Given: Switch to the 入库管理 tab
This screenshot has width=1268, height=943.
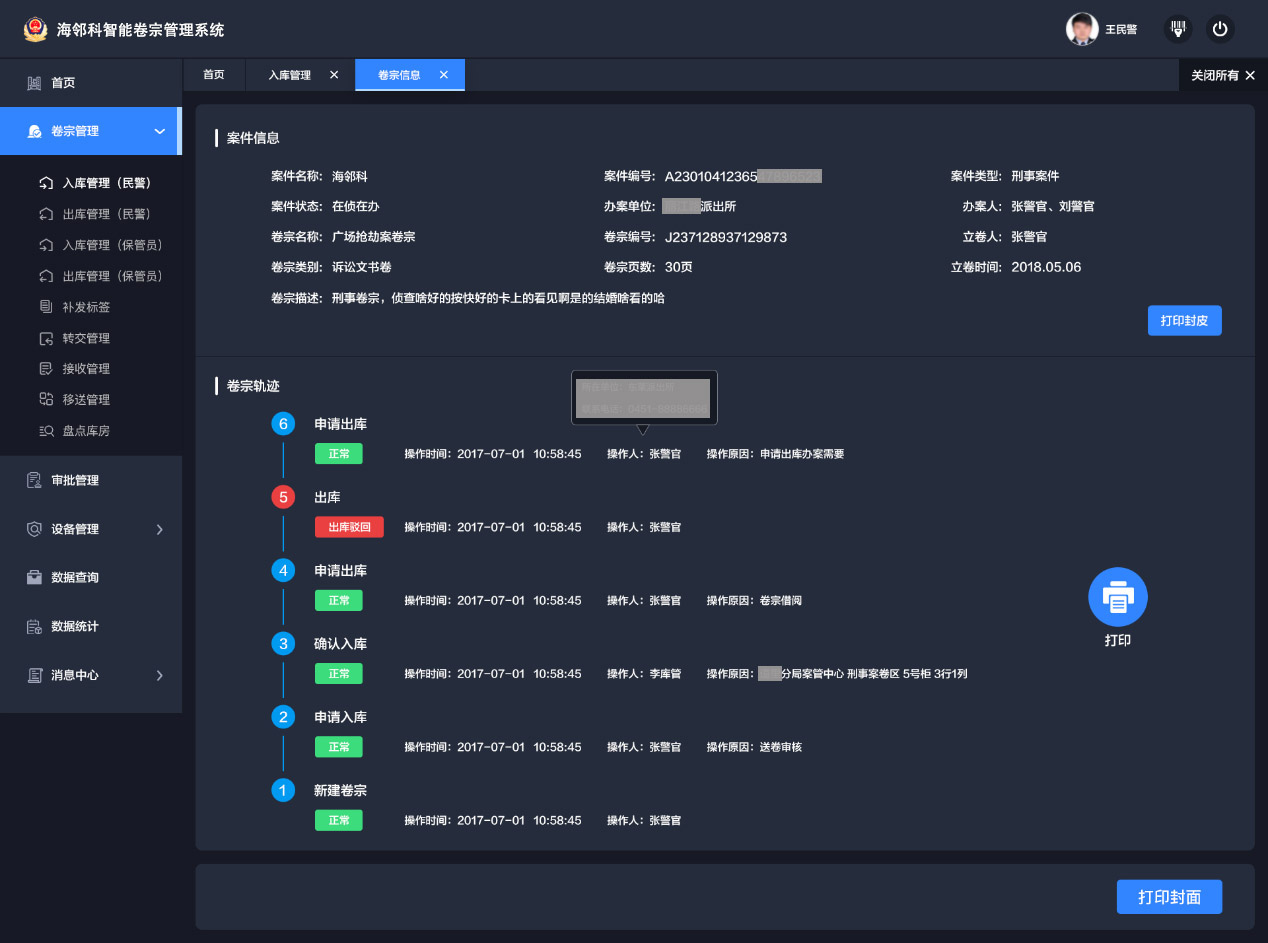Looking at the screenshot, I should (x=289, y=75).
